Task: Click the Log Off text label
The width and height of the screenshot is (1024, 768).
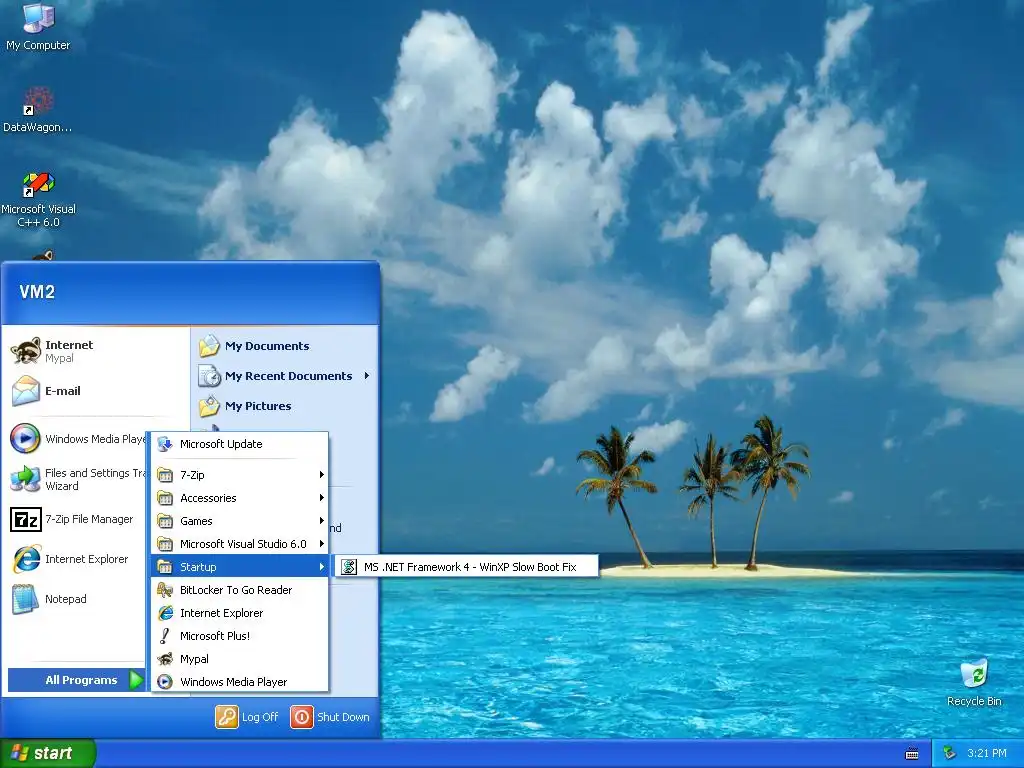Action: coord(260,716)
